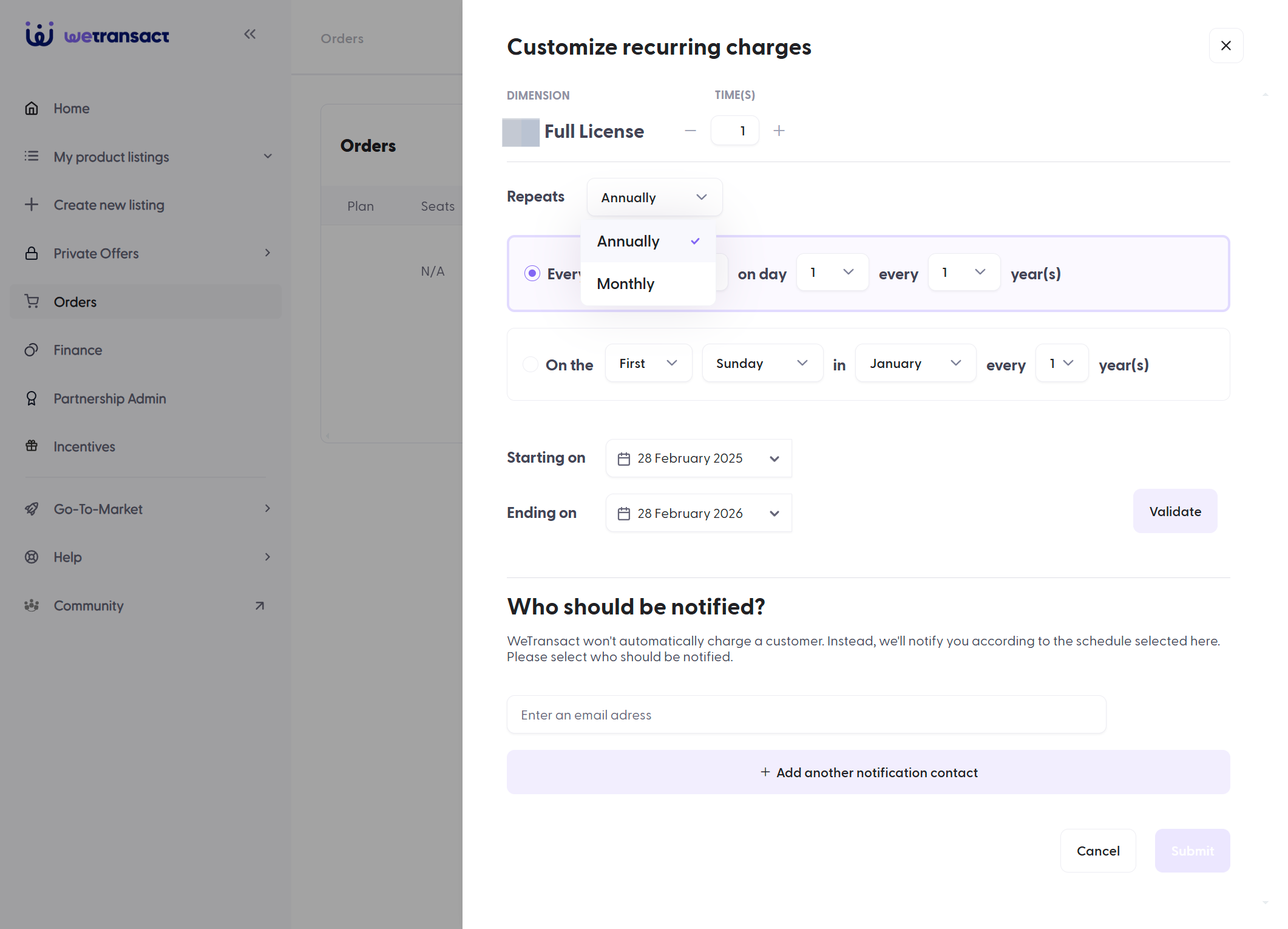Select the 'Every … on day' radio option
Viewport: 1288px width, 929px height.
pyautogui.click(x=532, y=273)
